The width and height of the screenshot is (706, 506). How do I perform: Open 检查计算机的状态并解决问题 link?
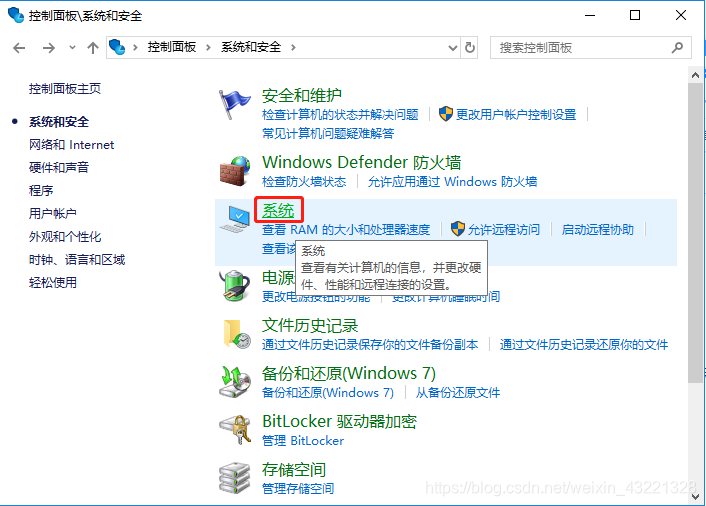pyautogui.click(x=340, y=115)
